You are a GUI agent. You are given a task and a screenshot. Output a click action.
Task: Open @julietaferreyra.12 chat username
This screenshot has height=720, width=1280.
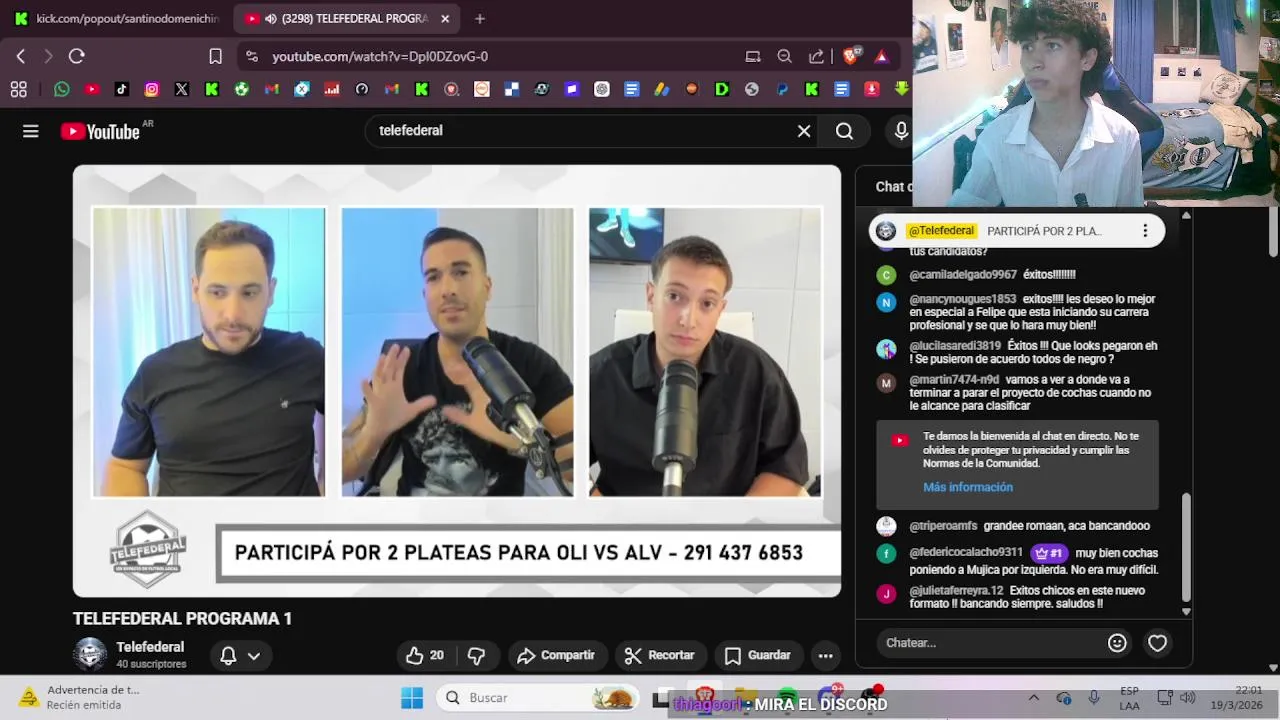point(956,591)
